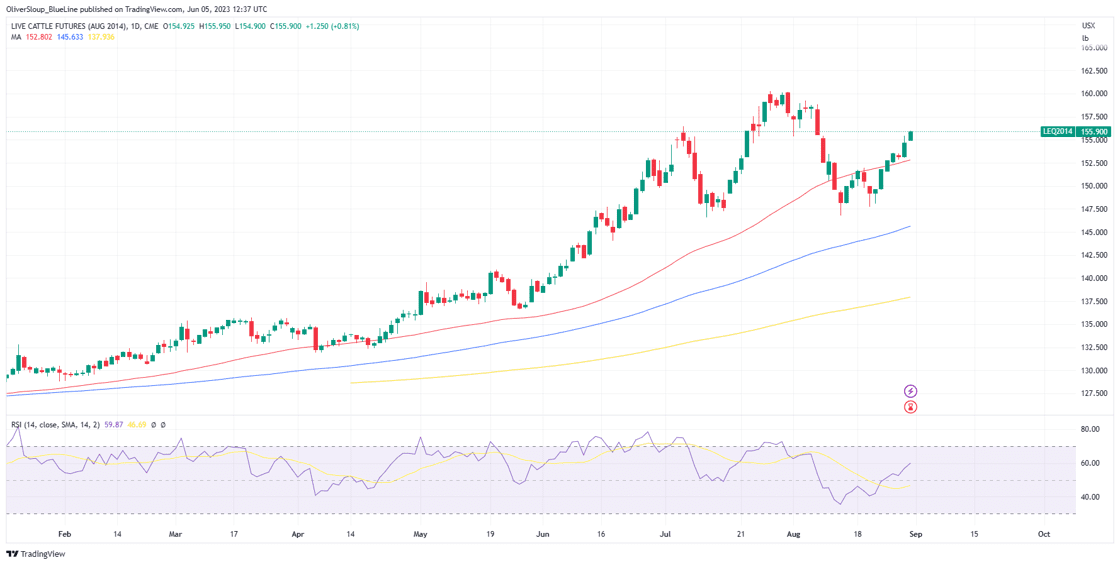The height and width of the screenshot is (565, 1120).
Task: Click the 145.000 price axis label
Action: pyautogui.click(x=1095, y=232)
